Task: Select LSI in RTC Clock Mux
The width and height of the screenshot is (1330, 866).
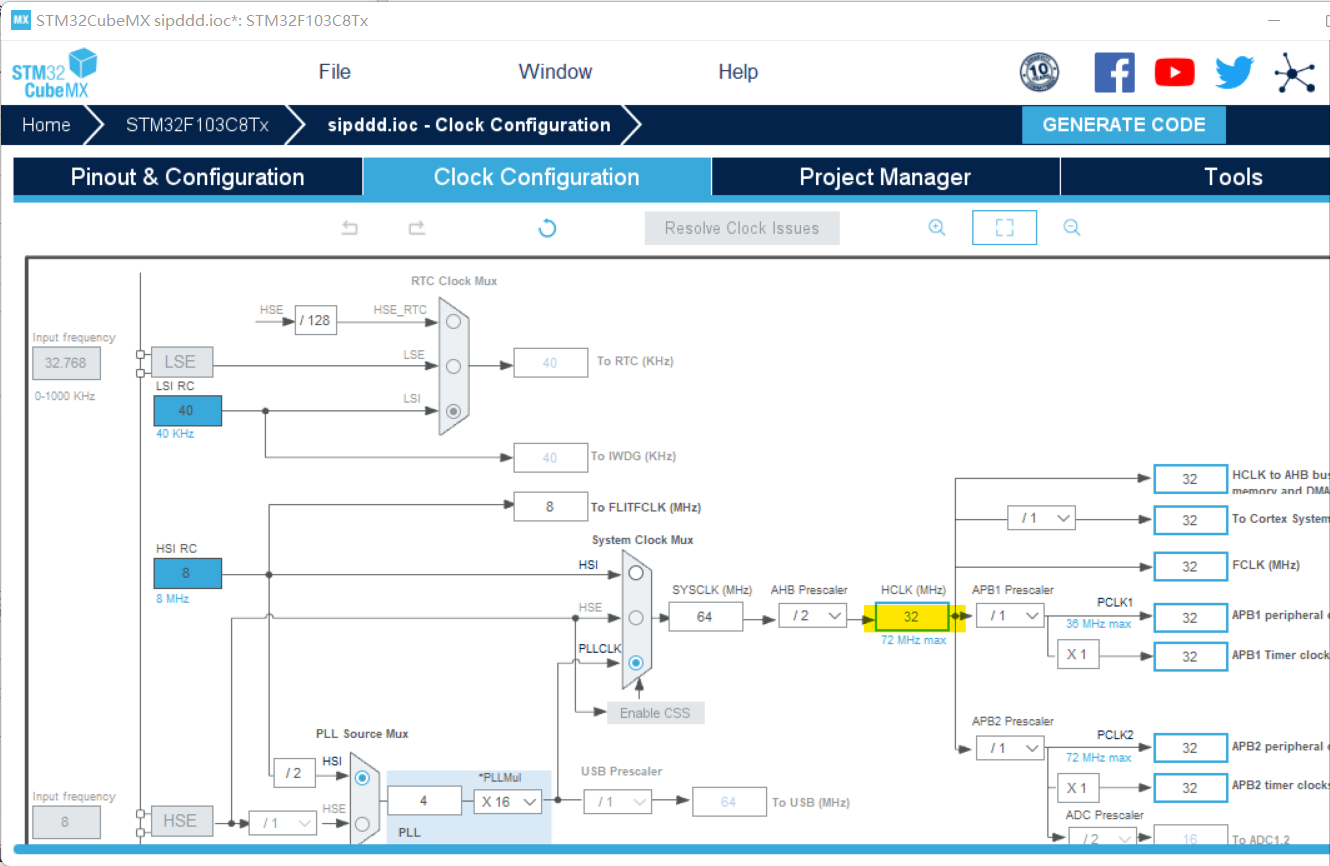Action: [454, 411]
